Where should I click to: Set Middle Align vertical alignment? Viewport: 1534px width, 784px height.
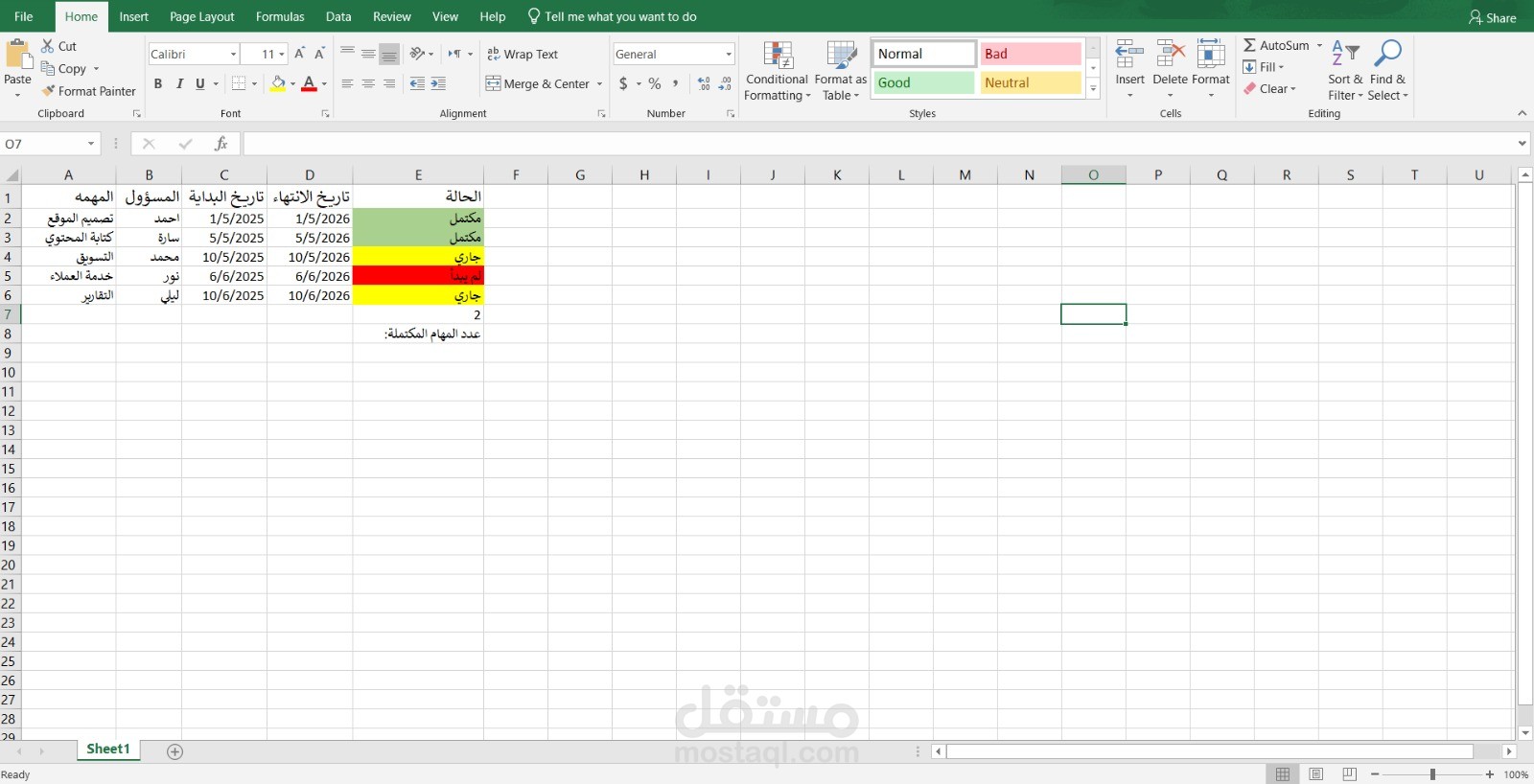pos(368,54)
